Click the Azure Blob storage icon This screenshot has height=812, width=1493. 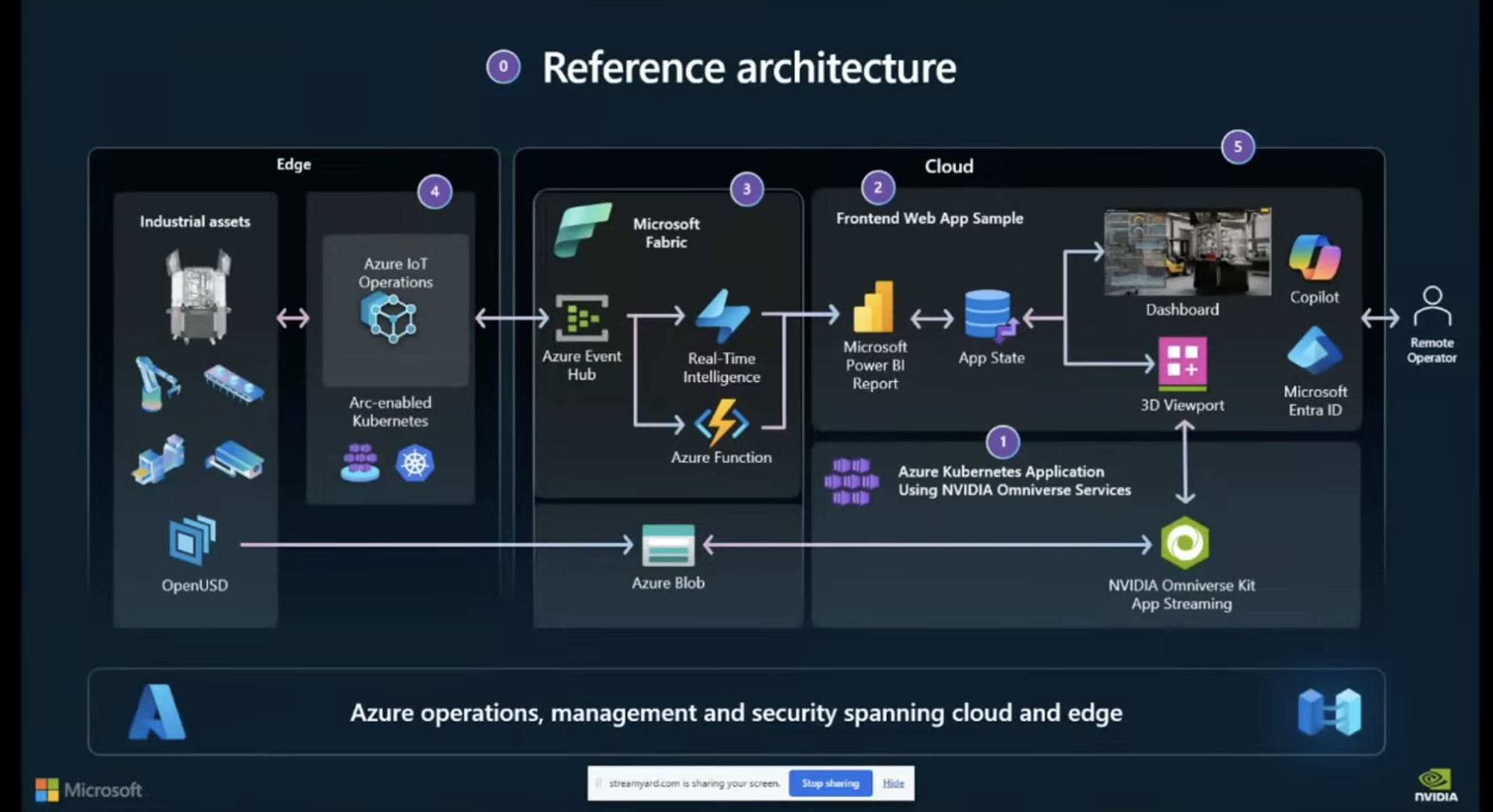pyautogui.click(x=668, y=545)
